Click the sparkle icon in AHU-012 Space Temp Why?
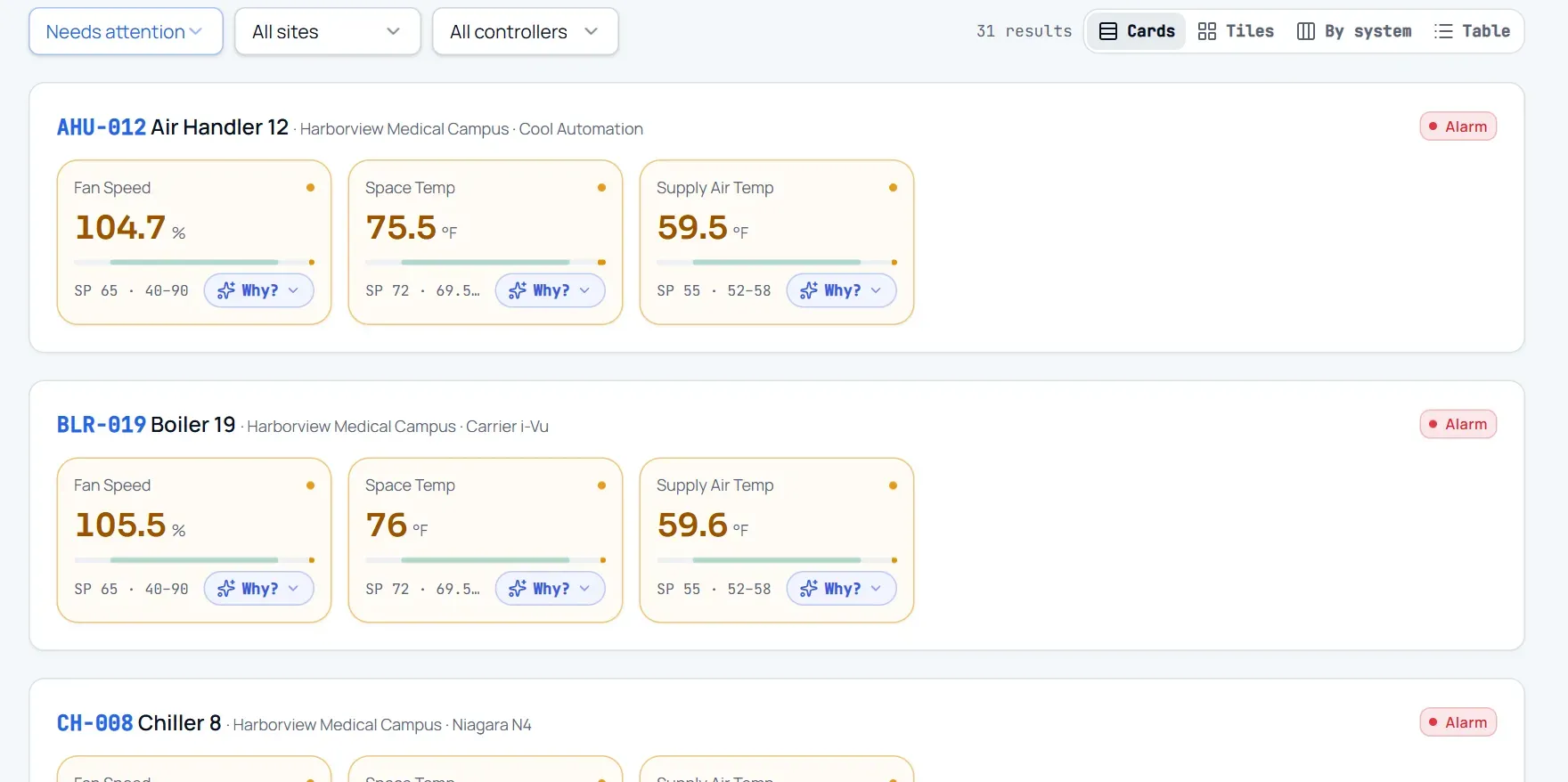Viewport: 1568px width, 782px height. [518, 290]
